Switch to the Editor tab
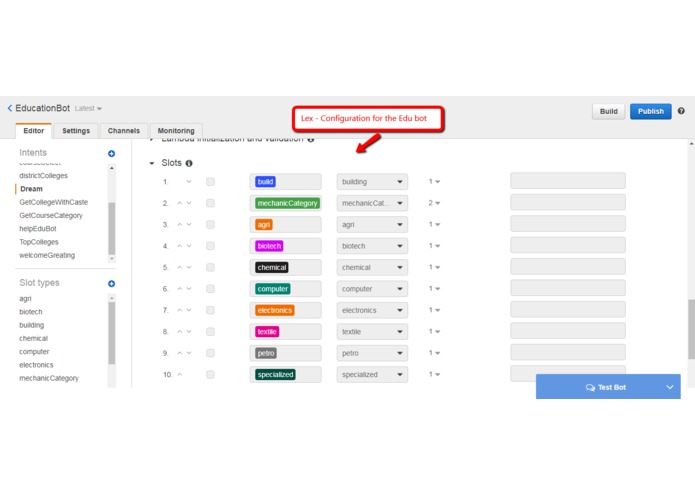The image size is (695, 494). 34,131
